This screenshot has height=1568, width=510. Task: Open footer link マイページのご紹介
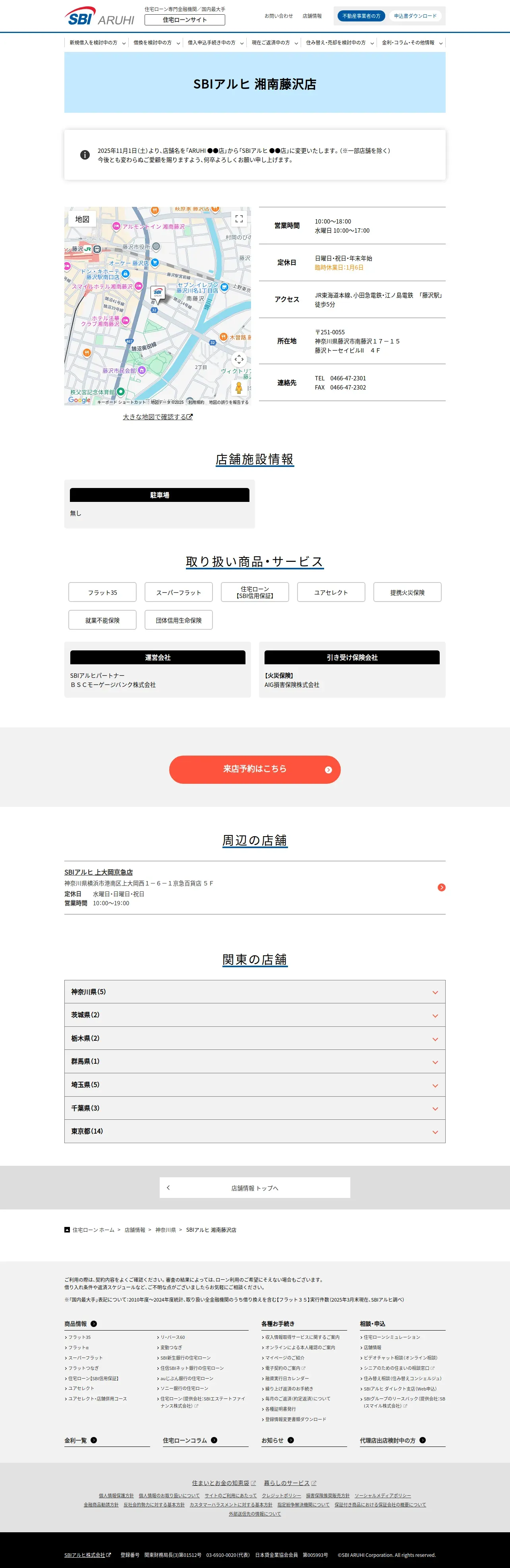pyautogui.click(x=285, y=1358)
